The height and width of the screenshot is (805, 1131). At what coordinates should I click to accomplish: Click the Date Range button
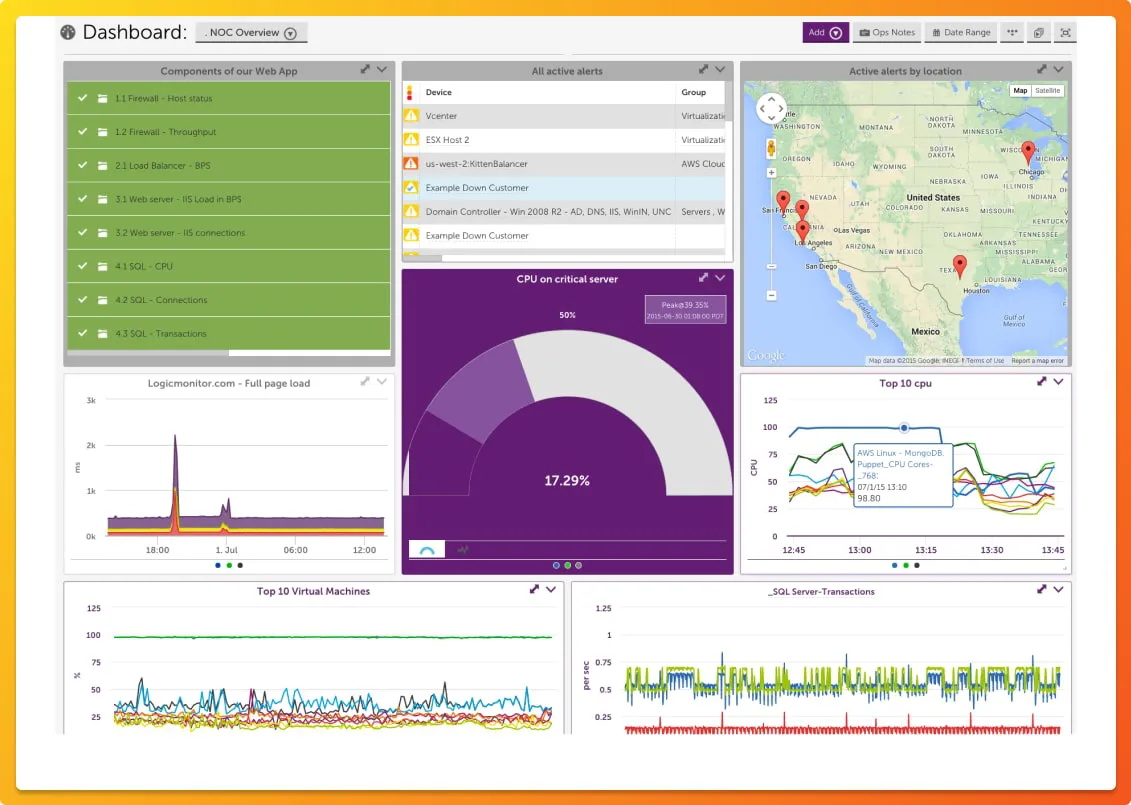tap(961, 32)
